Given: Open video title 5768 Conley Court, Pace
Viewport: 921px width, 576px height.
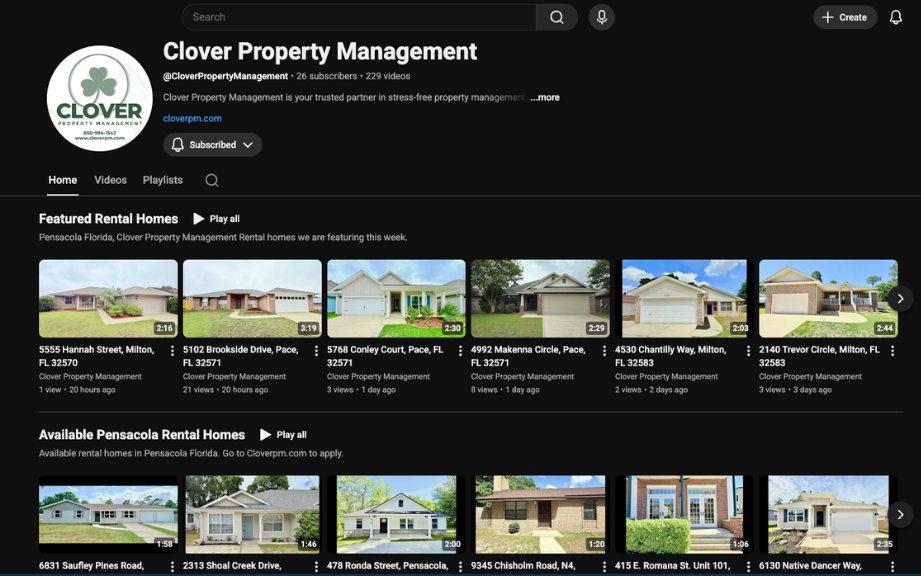Looking at the screenshot, I should pyautogui.click(x=385, y=356).
